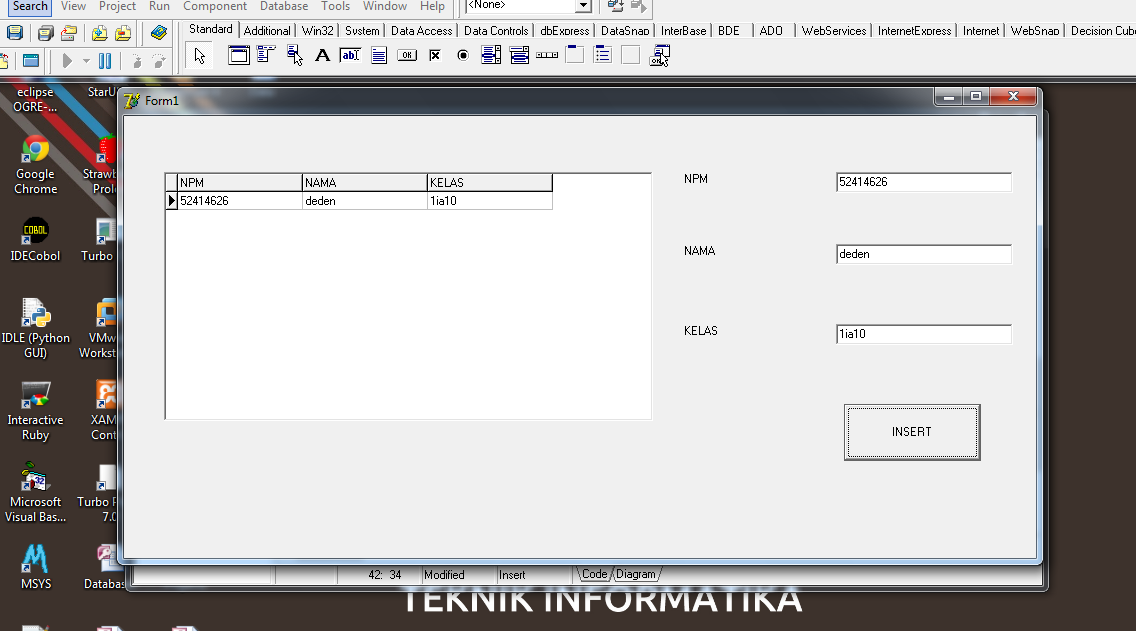Select the RadioButton component icon
The height and width of the screenshot is (631, 1136).
[x=461, y=55]
